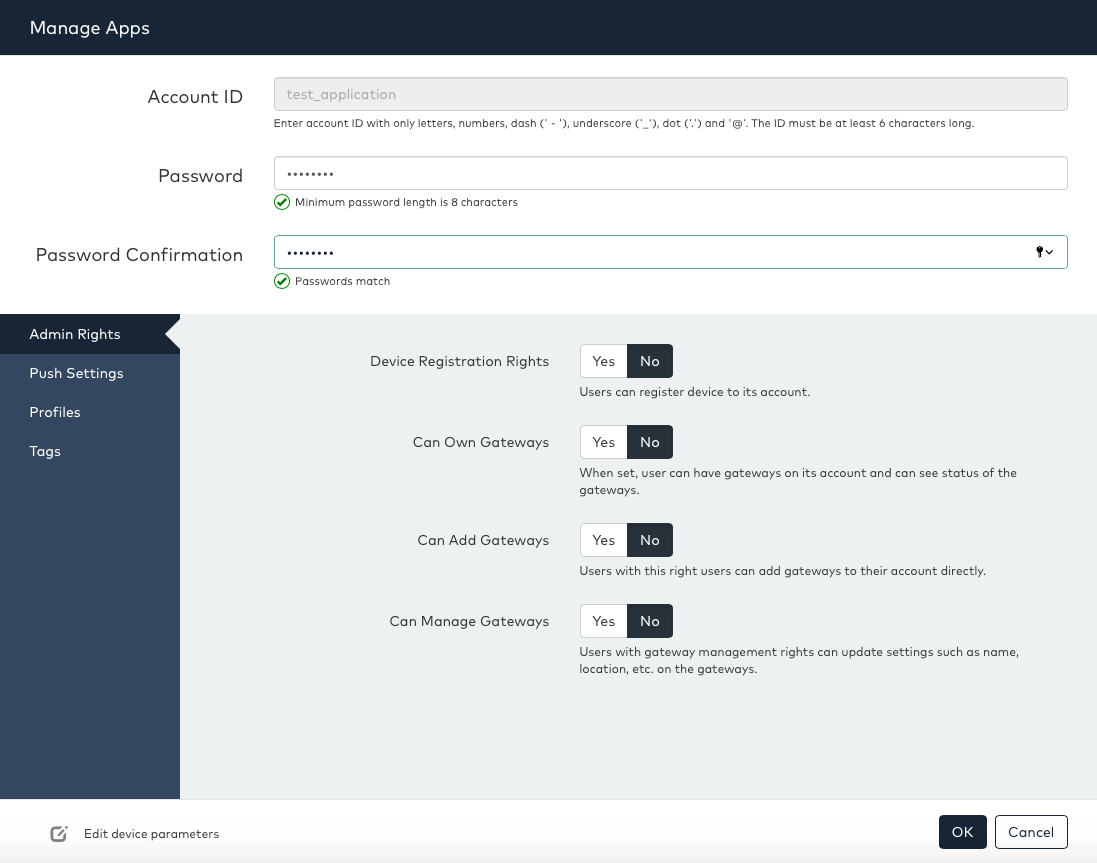Click the disabled Account ID field
1097x863 pixels.
point(670,94)
